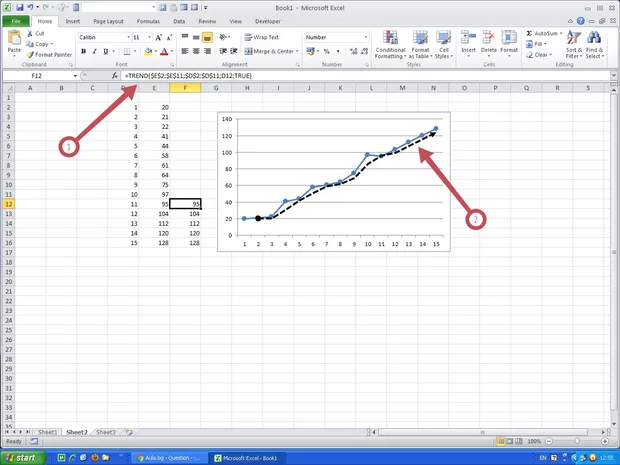
Task: Click the Save icon in Quick Access Toolbar
Action: [x=20, y=8]
